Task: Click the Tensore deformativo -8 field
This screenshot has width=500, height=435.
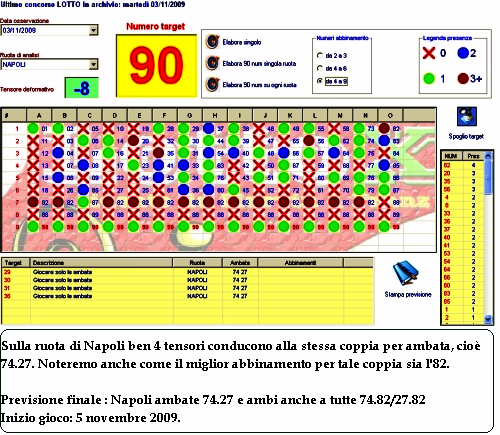Action: (82, 88)
